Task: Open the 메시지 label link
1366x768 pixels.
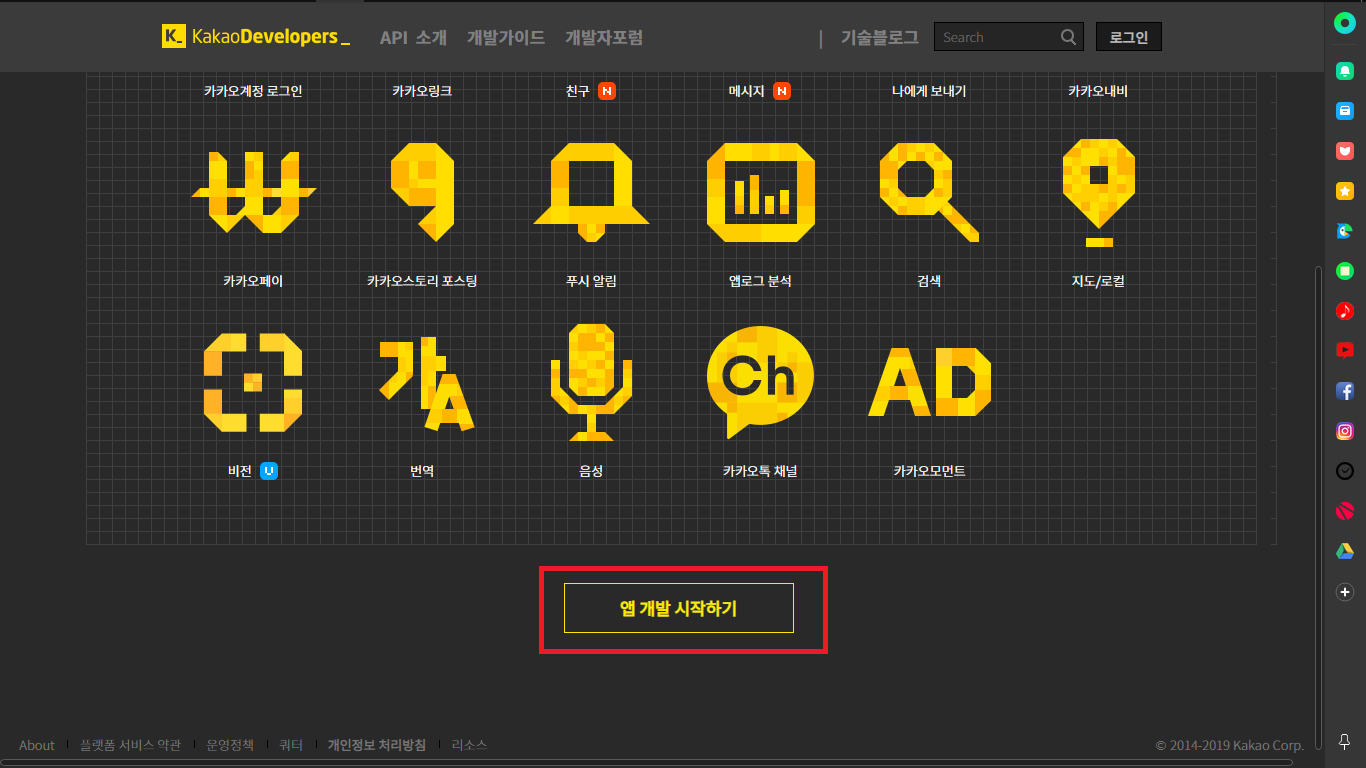Action: tap(746, 91)
